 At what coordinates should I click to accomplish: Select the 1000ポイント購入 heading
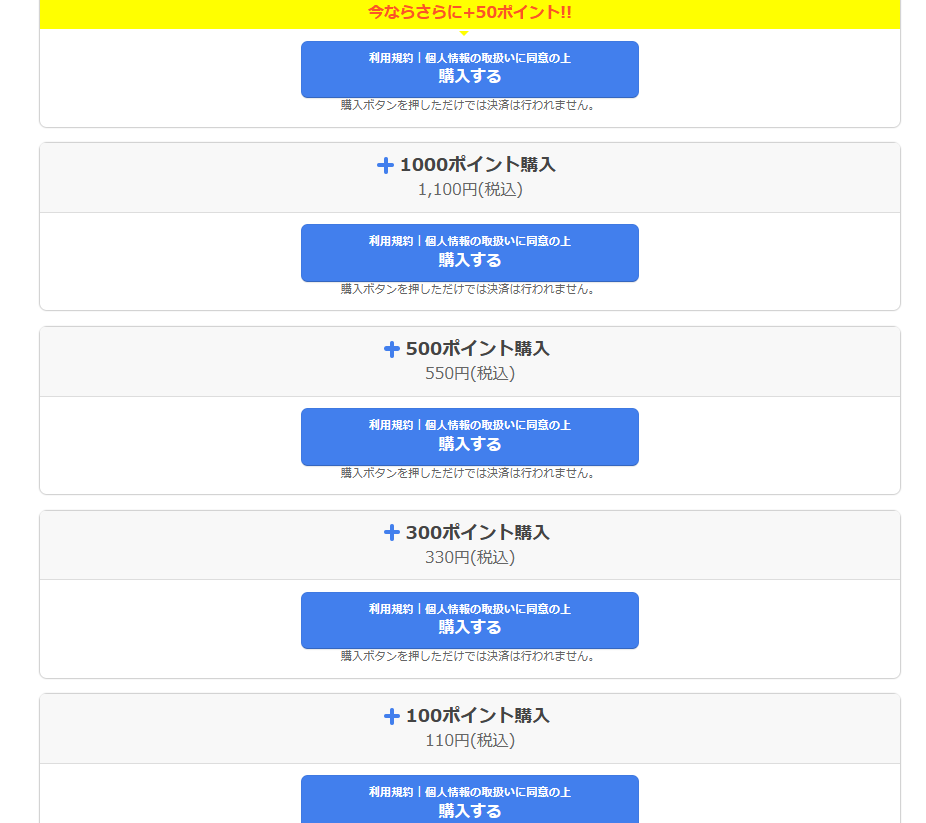click(477, 165)
